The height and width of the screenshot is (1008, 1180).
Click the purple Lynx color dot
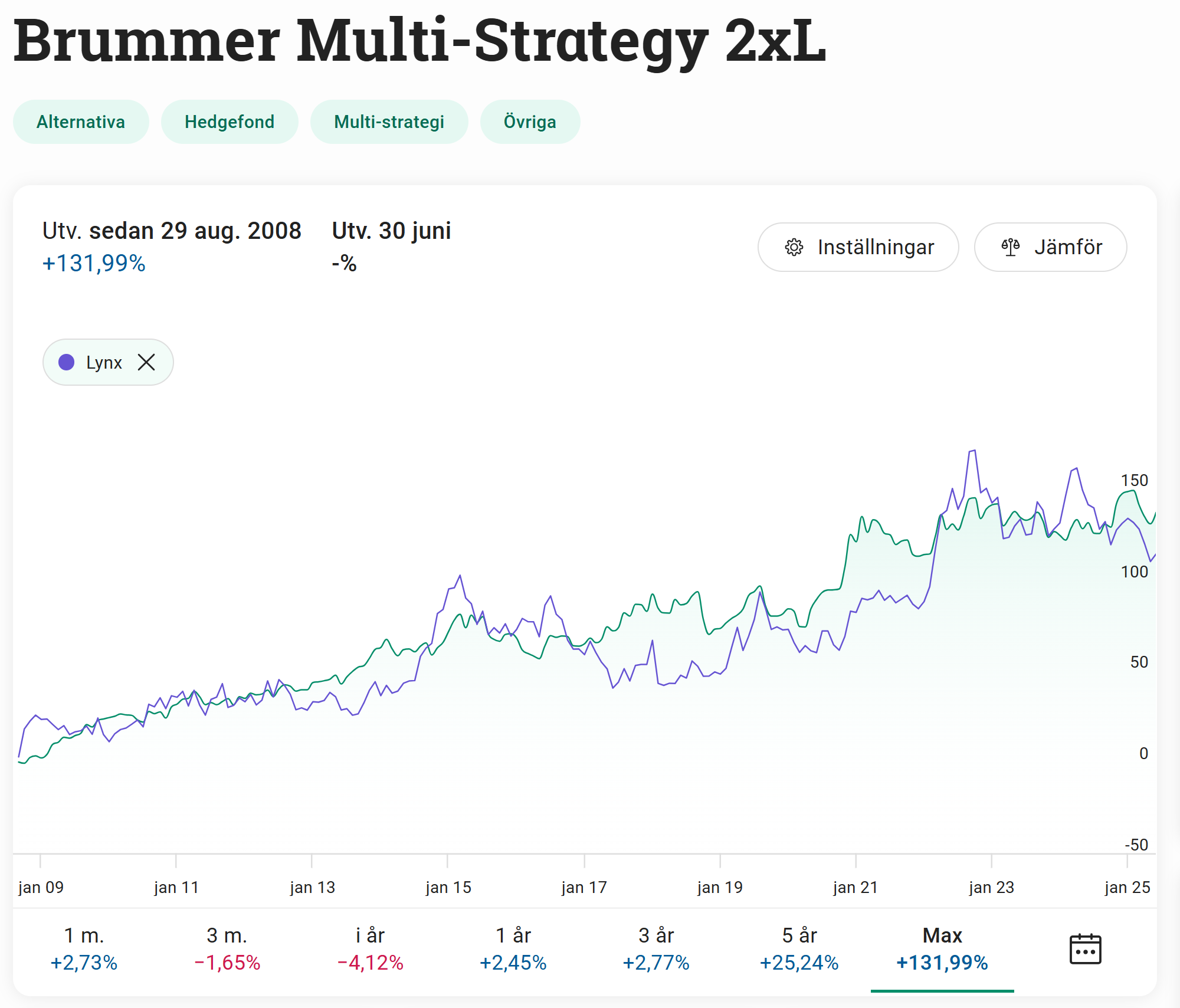67,362
